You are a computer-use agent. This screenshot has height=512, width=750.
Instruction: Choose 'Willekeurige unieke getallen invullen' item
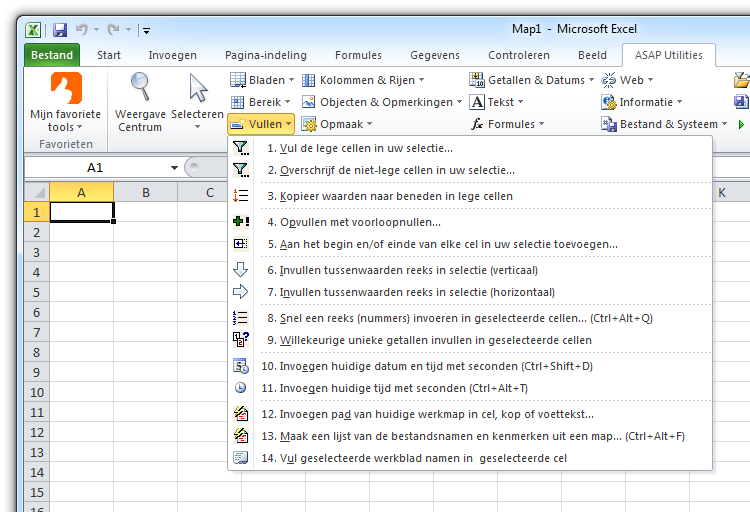pos(470,340)
